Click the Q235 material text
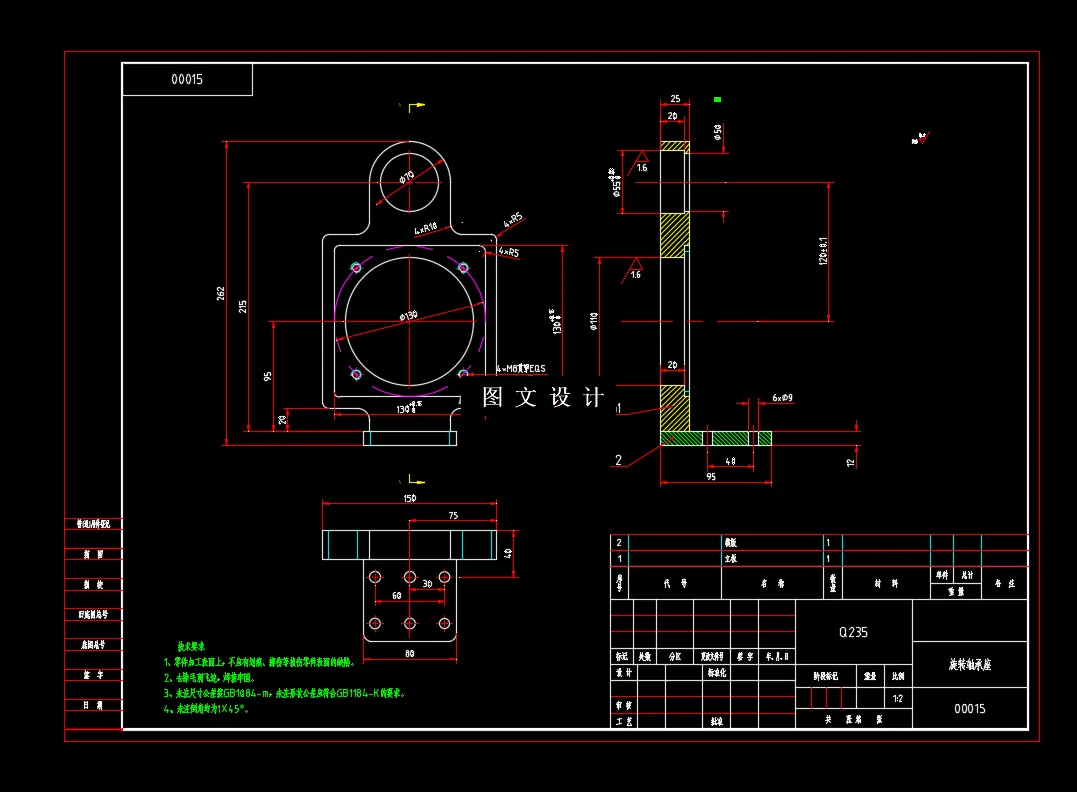 point(853,632)
